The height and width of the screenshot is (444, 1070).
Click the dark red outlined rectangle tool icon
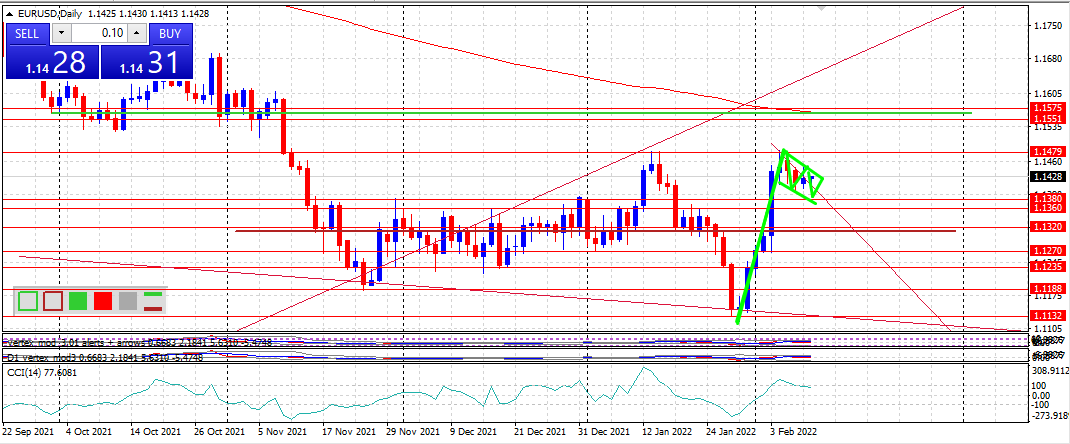[53, 300]
